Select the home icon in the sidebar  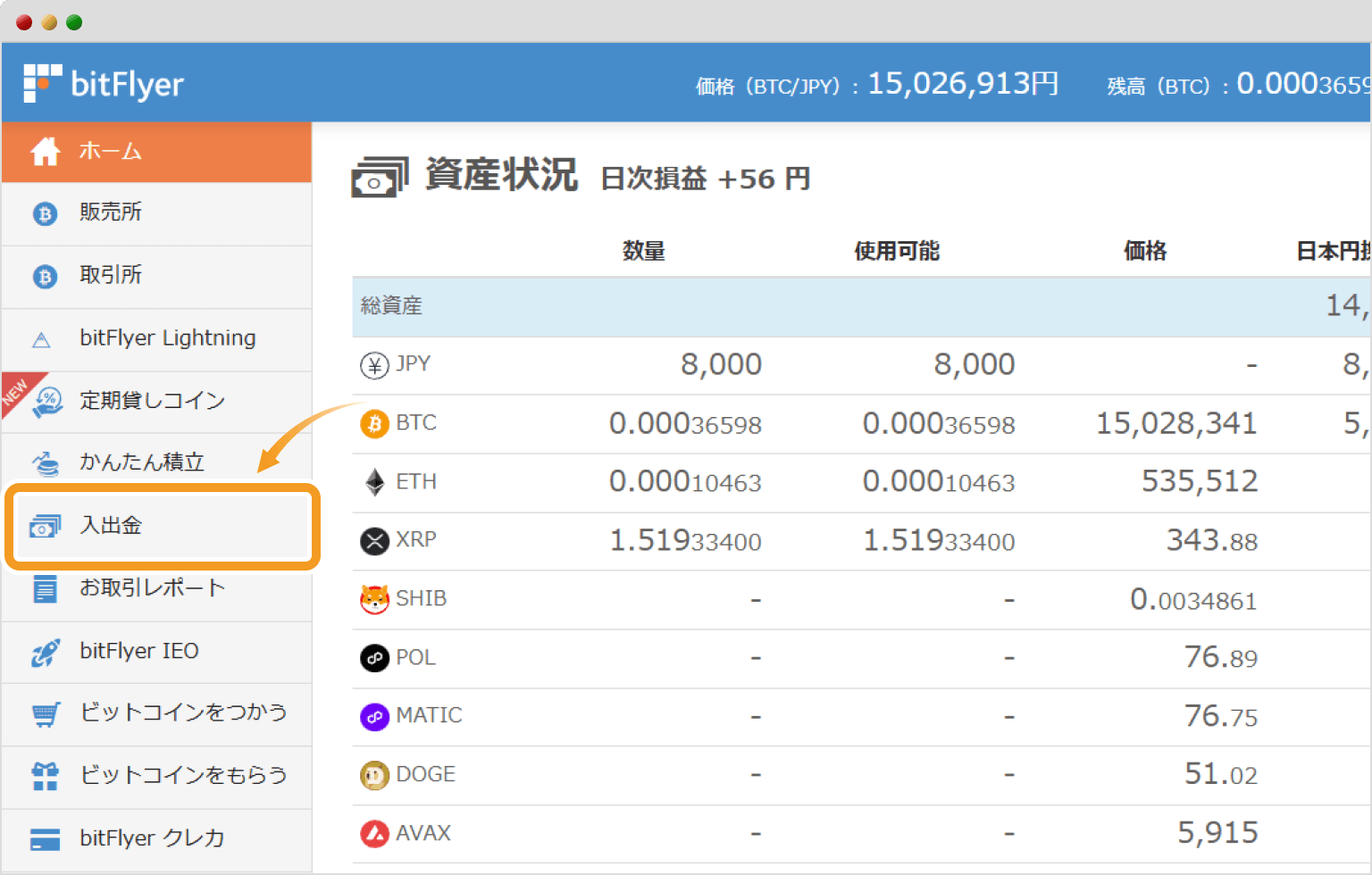pyautogui.click(x=44, y=150)
